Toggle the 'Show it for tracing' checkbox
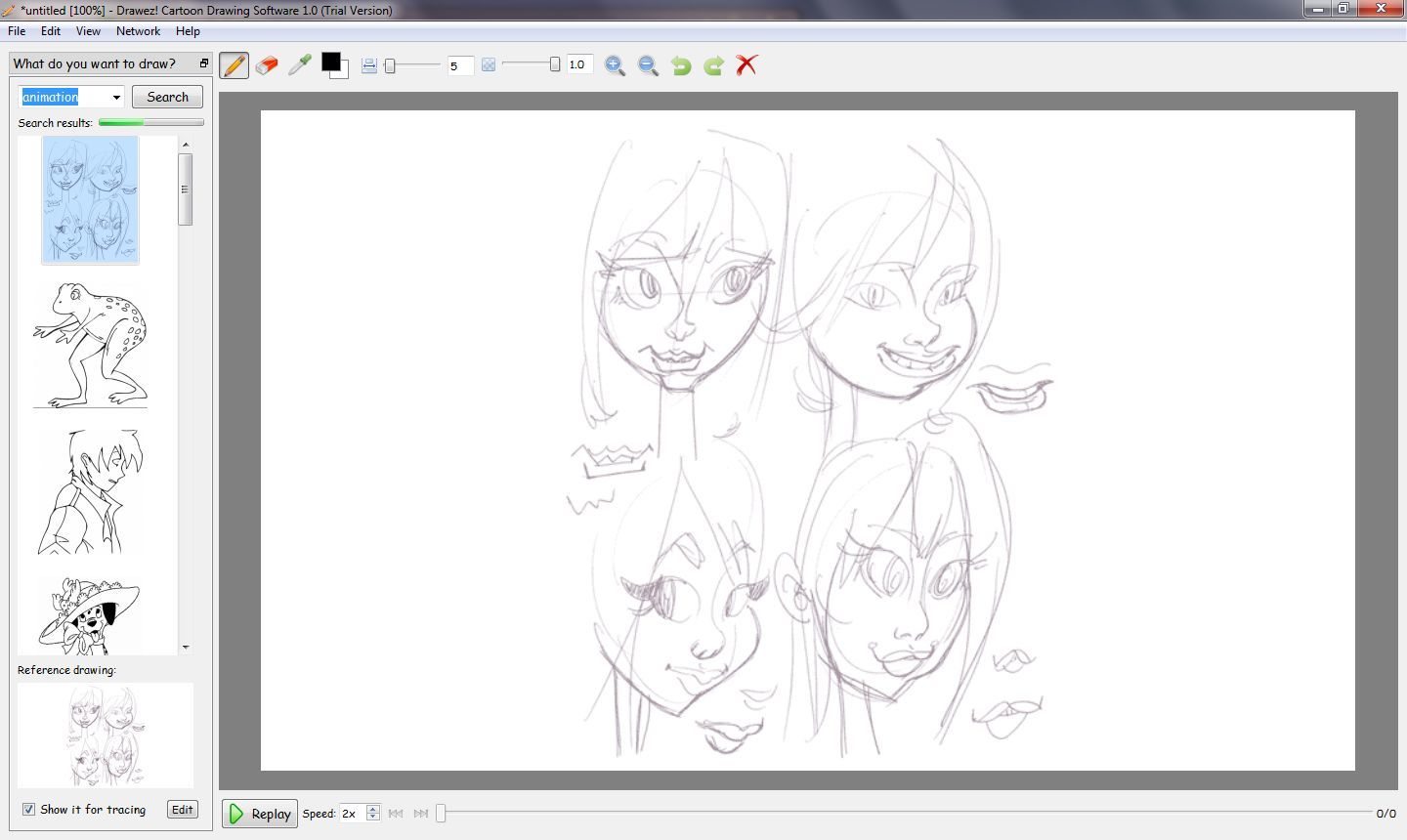 (29, 810)
